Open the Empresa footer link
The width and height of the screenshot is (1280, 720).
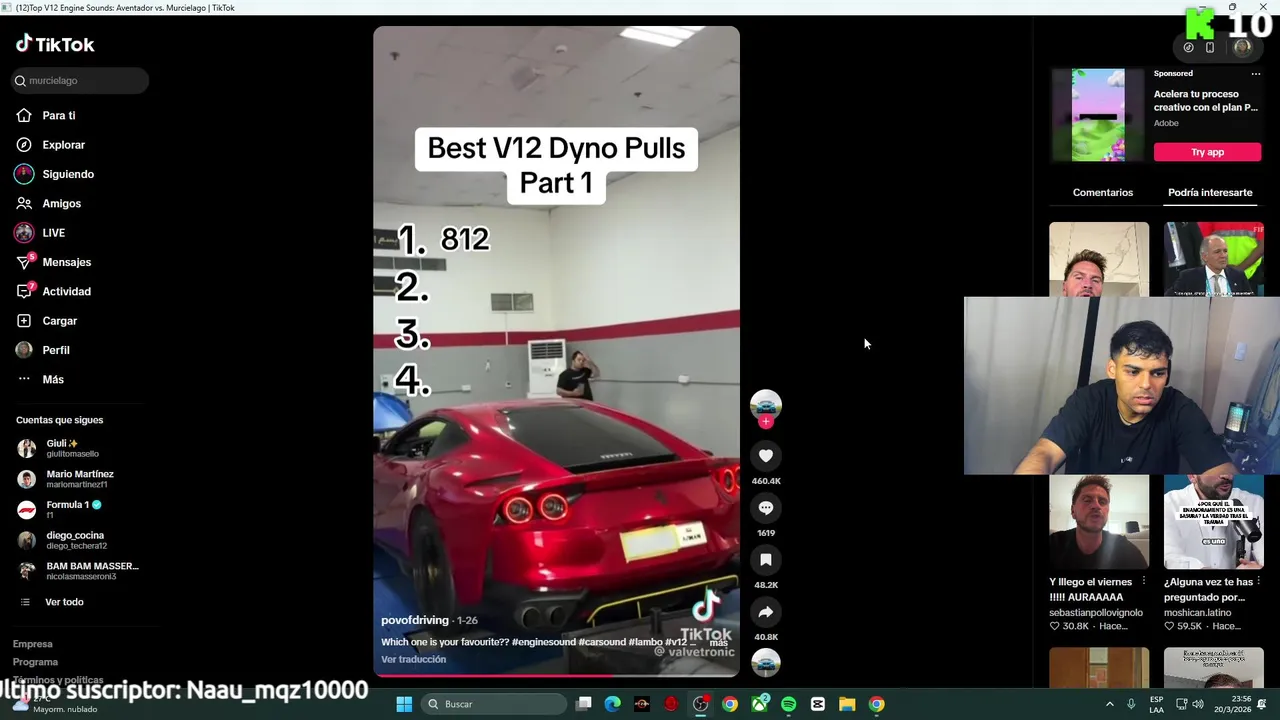[x=33, y=644]
